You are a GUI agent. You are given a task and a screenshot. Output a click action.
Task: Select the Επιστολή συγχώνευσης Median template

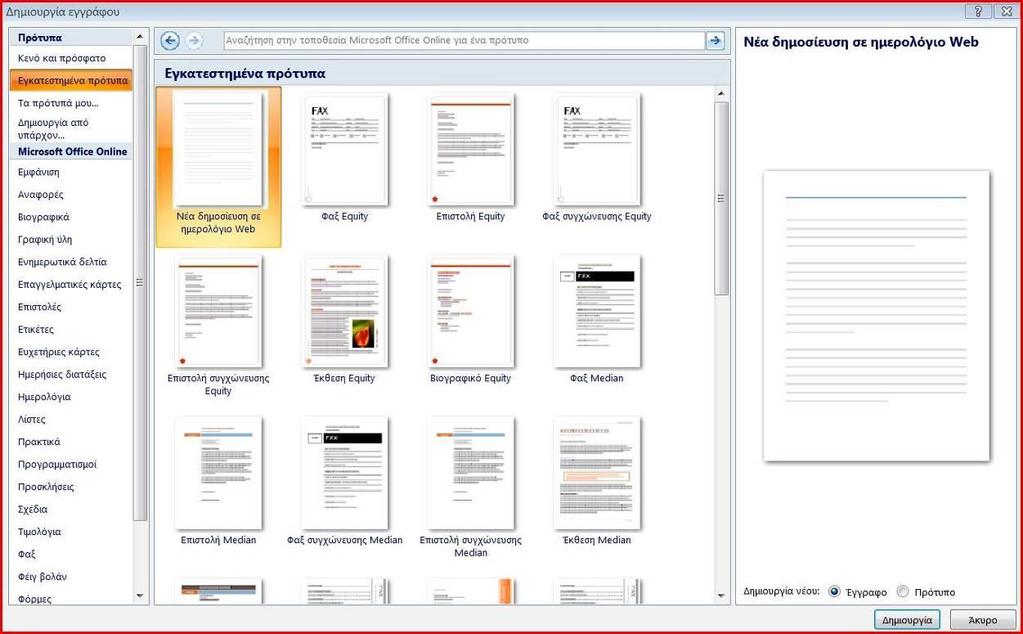tap(470, 487)
